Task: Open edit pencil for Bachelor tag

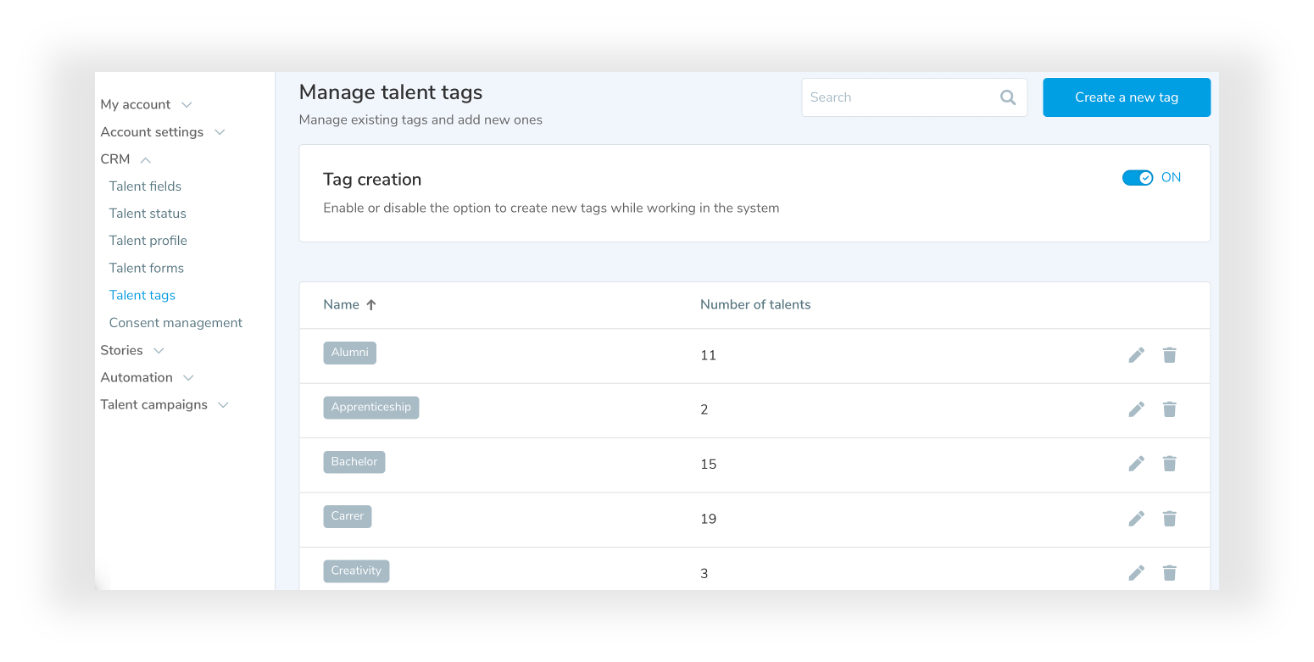Action: click(1136, 464)
